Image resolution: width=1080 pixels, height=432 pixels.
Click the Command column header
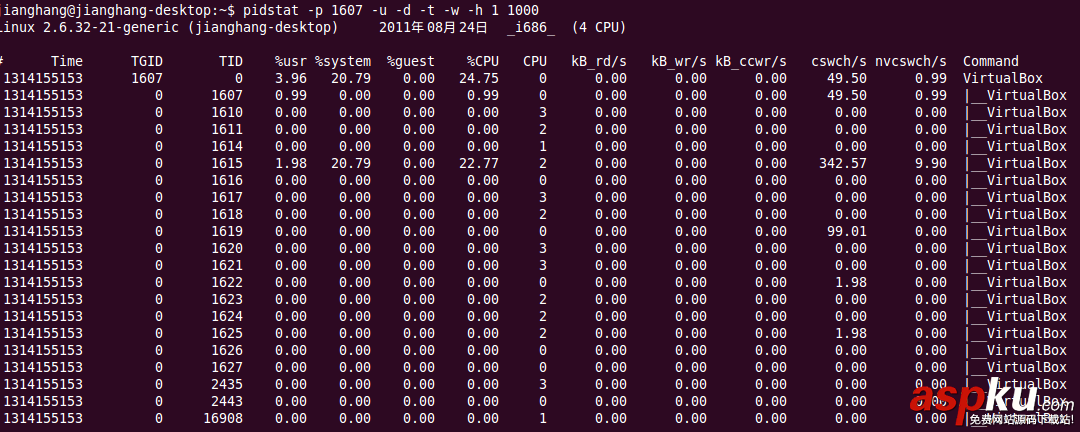coord(990,61)
